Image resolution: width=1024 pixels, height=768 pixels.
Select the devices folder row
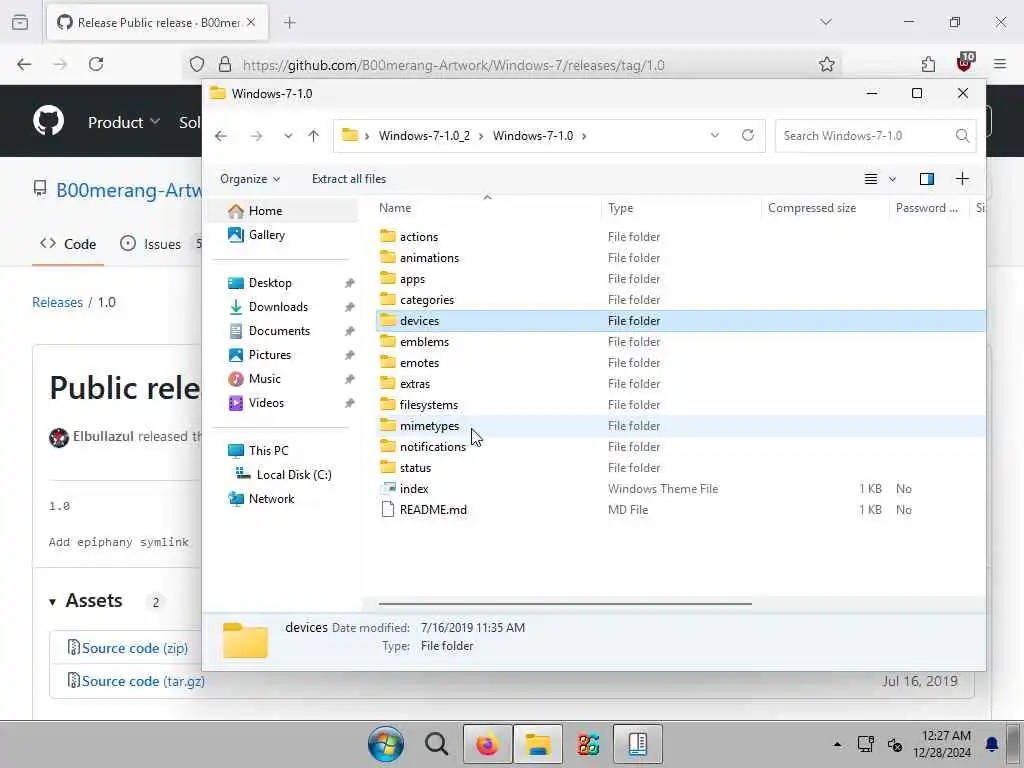point(680,321)
